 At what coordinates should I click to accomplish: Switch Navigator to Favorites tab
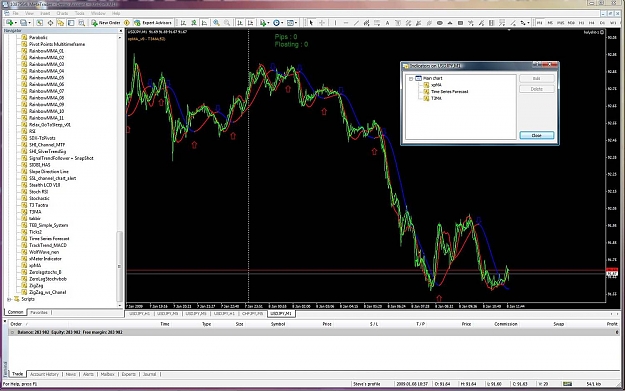(x=39, y=312)
